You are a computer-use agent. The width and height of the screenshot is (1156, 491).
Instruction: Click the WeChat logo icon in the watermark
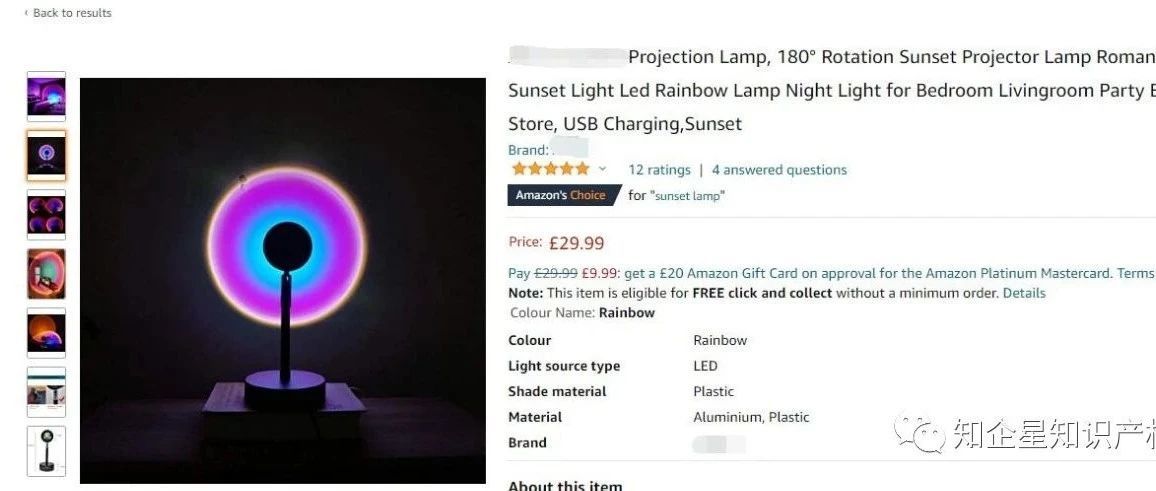coord(919,434)
